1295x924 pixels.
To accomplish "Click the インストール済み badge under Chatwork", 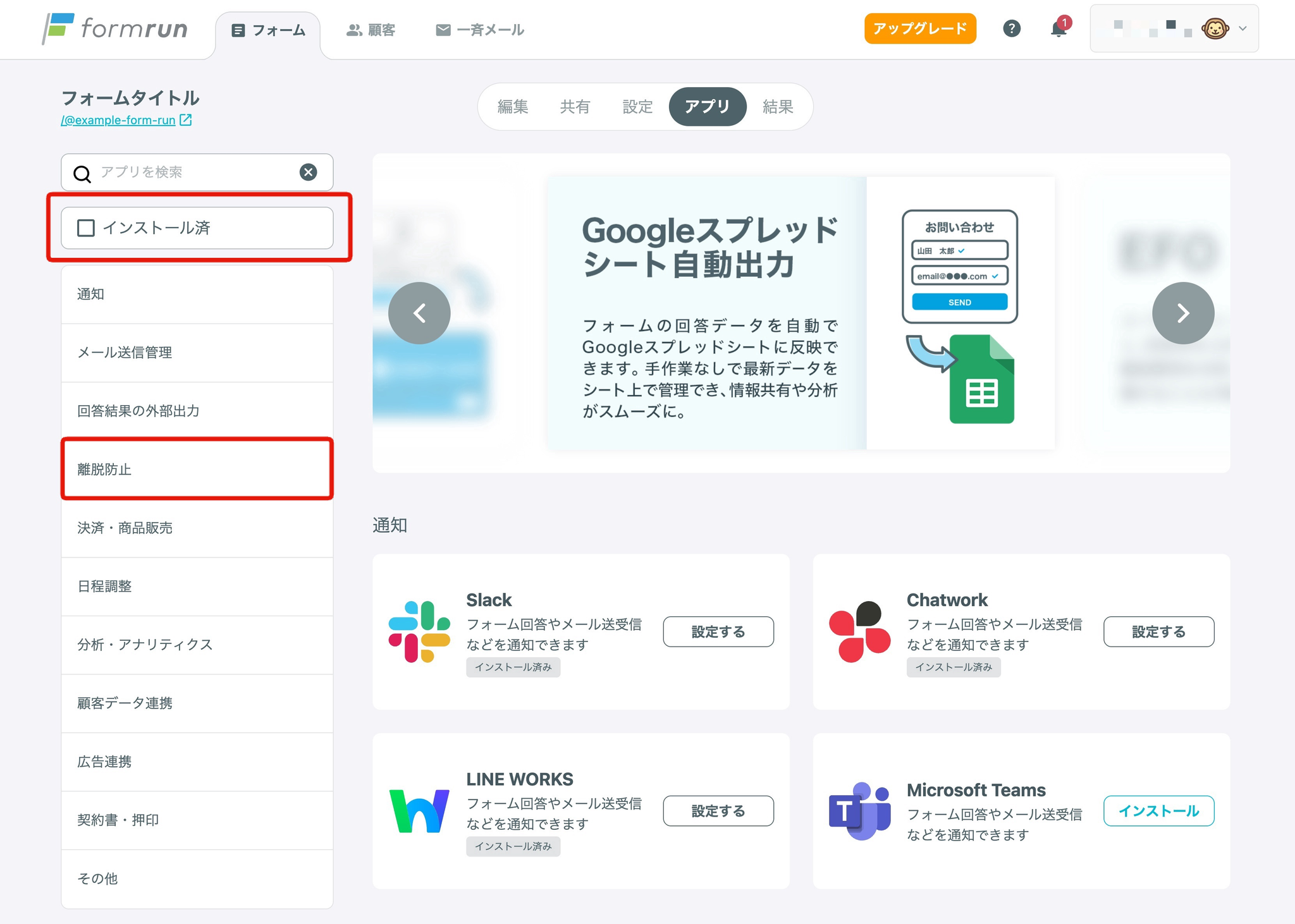I will point(954,667).
